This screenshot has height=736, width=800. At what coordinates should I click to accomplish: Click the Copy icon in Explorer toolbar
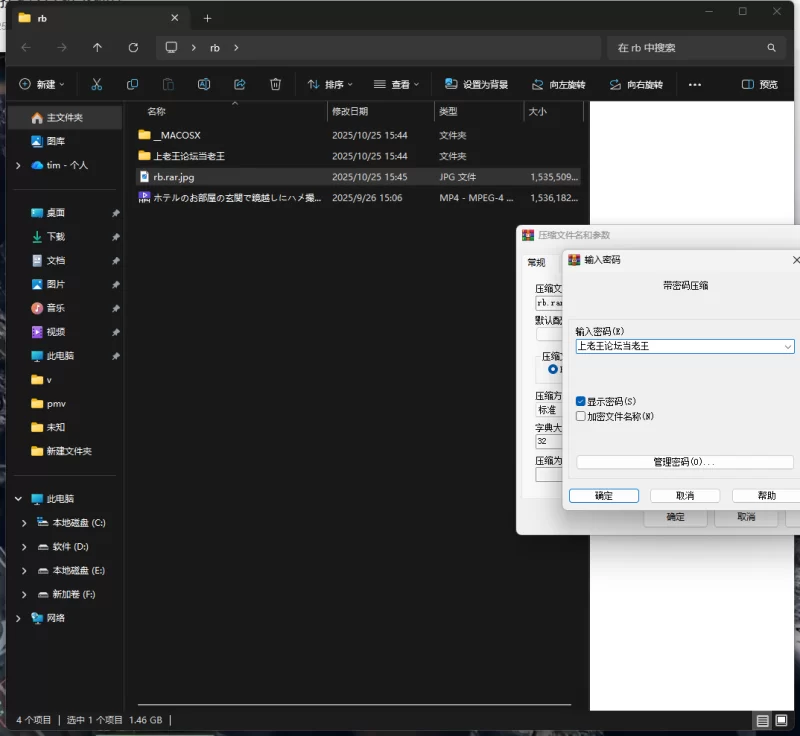tap(132, 85)
